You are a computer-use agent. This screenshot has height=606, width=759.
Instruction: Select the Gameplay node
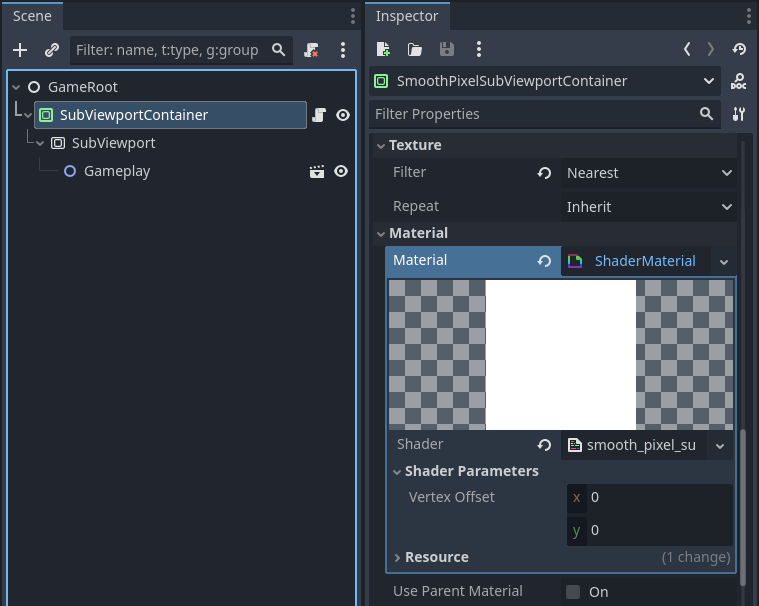(x=117, y=171)
